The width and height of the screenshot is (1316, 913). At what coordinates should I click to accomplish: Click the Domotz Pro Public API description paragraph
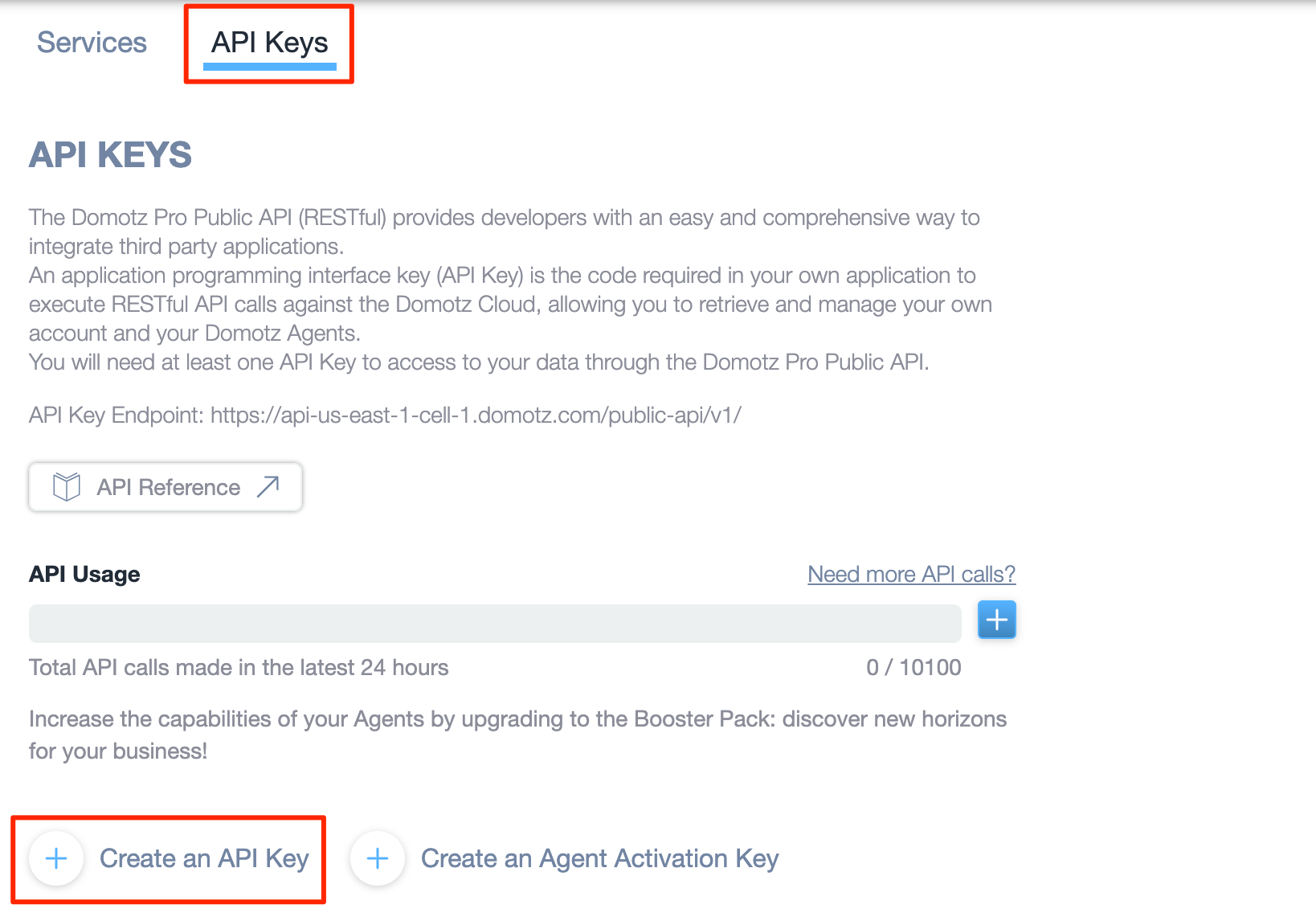click(x=510, y=289)
